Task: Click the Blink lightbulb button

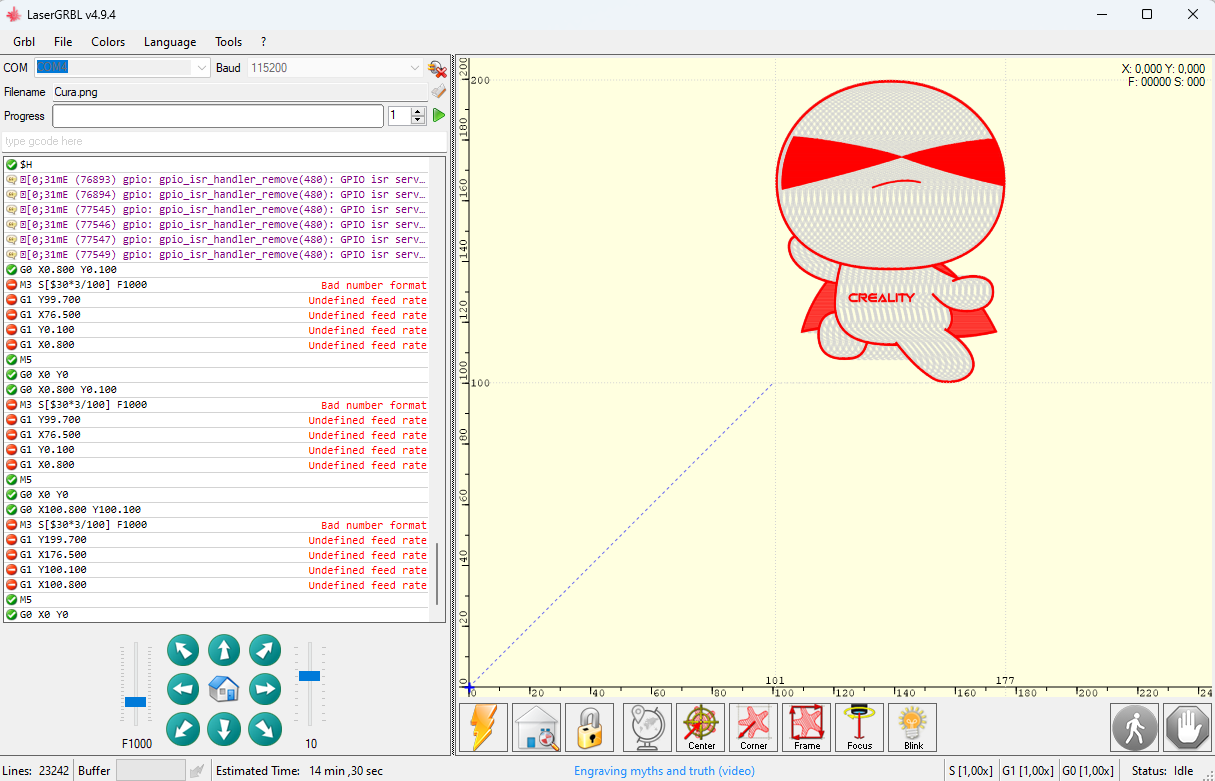Action: click(x=913, y=727)
